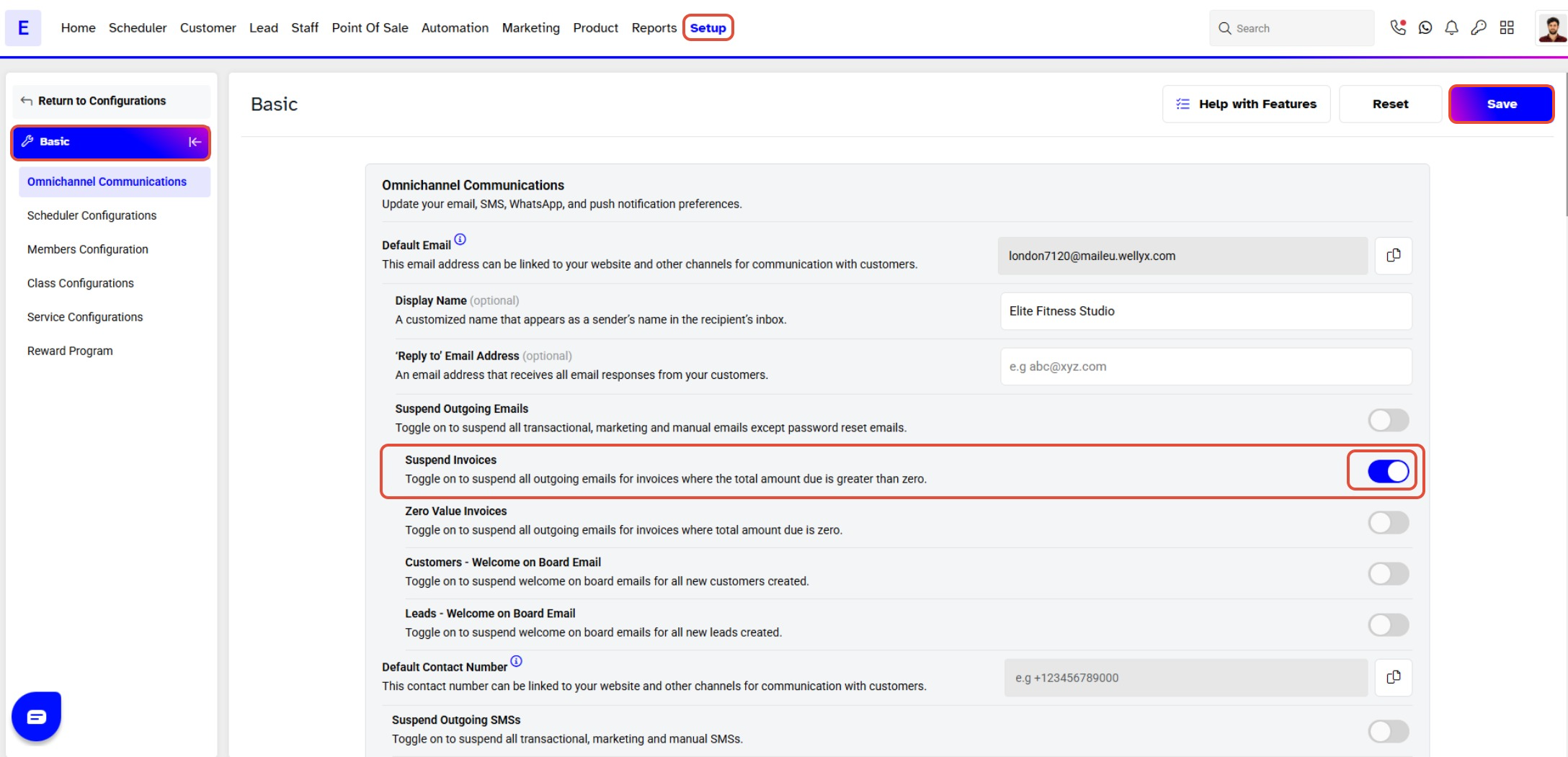This screenshot has width=1568, height=757.
Task: Click the Default Contact Number info icon
Action: coord(517,661)
